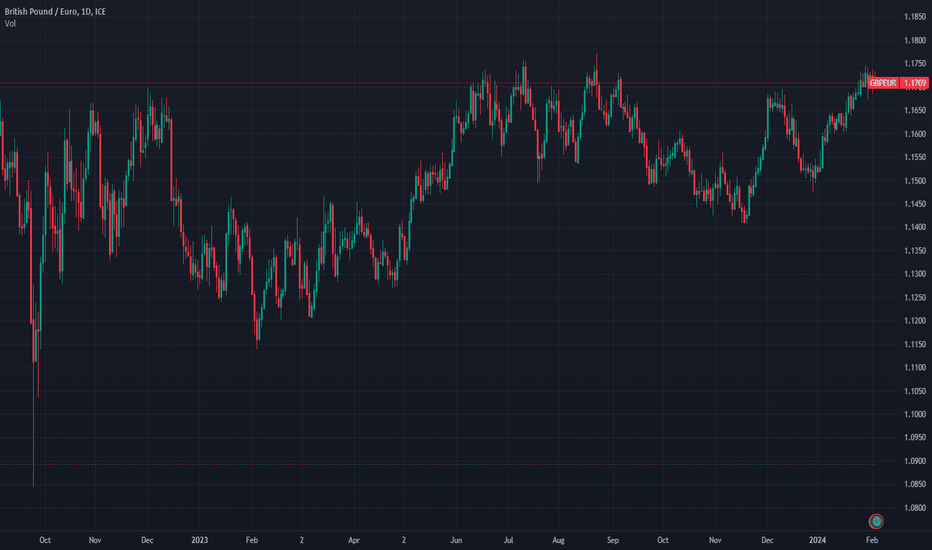Click the 2023 label on time axis
The width and height of the screenshot is (932, 550).
click(x=200, y=540)
